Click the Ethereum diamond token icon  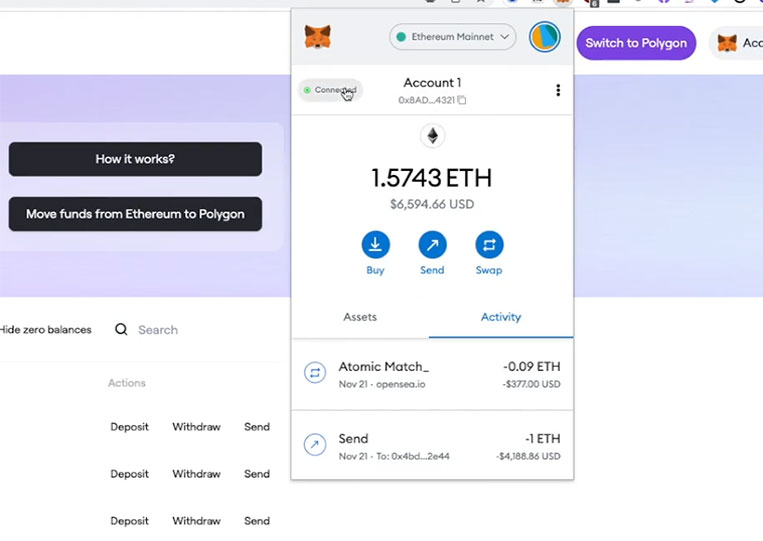click(x=432, y=136)
